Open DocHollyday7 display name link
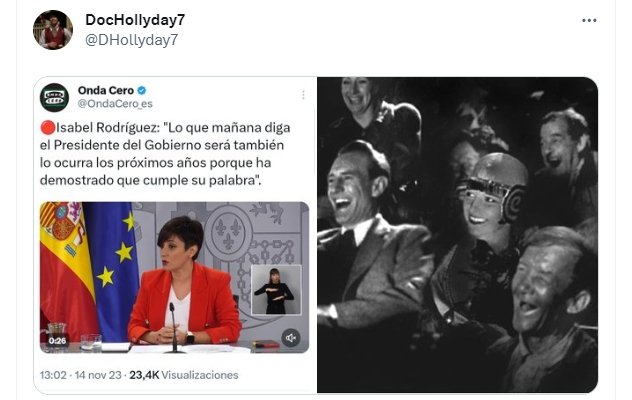Viewport: 632px width, 400px height. (135, 20)
